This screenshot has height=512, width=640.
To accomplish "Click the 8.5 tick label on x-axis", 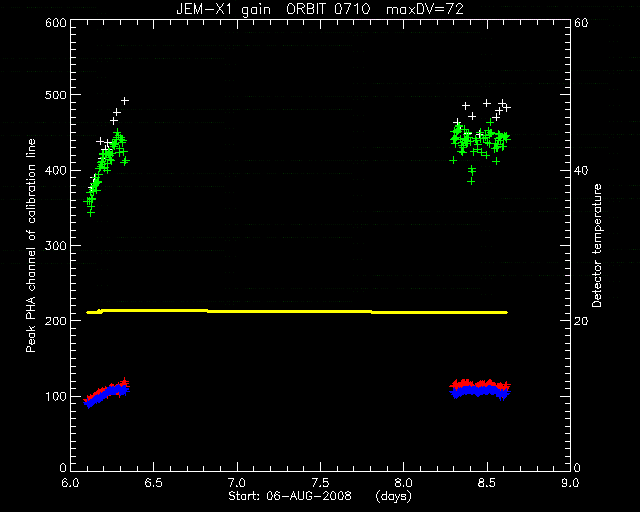I will click(487, 483).
